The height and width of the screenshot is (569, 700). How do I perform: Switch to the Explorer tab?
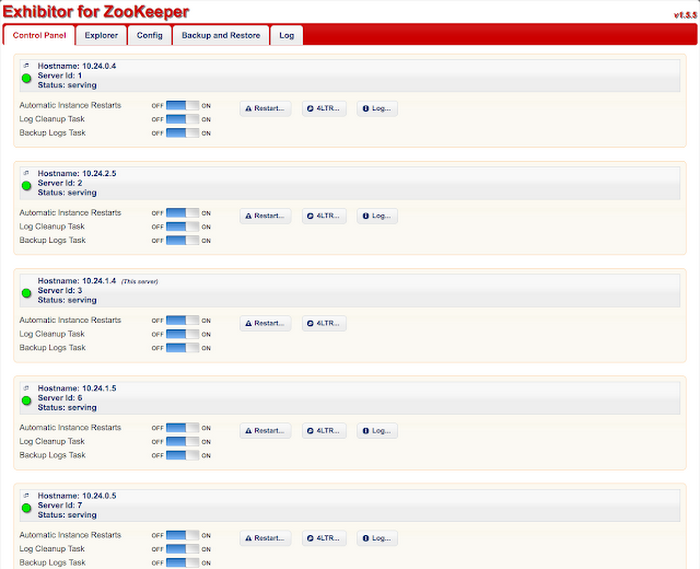pos(101,35)
